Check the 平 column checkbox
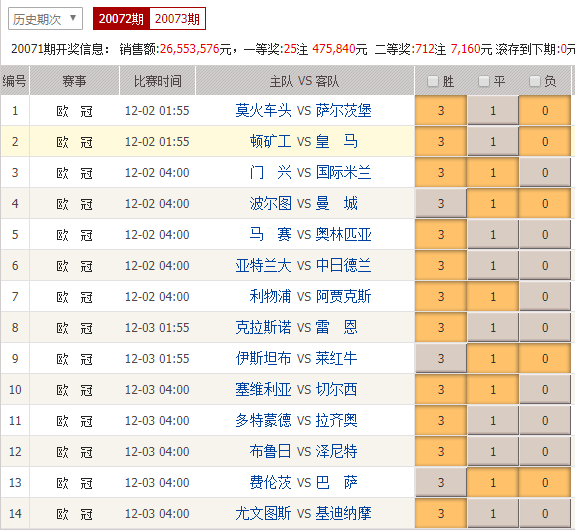The image size is (575, 530). [x=484, y=81]
